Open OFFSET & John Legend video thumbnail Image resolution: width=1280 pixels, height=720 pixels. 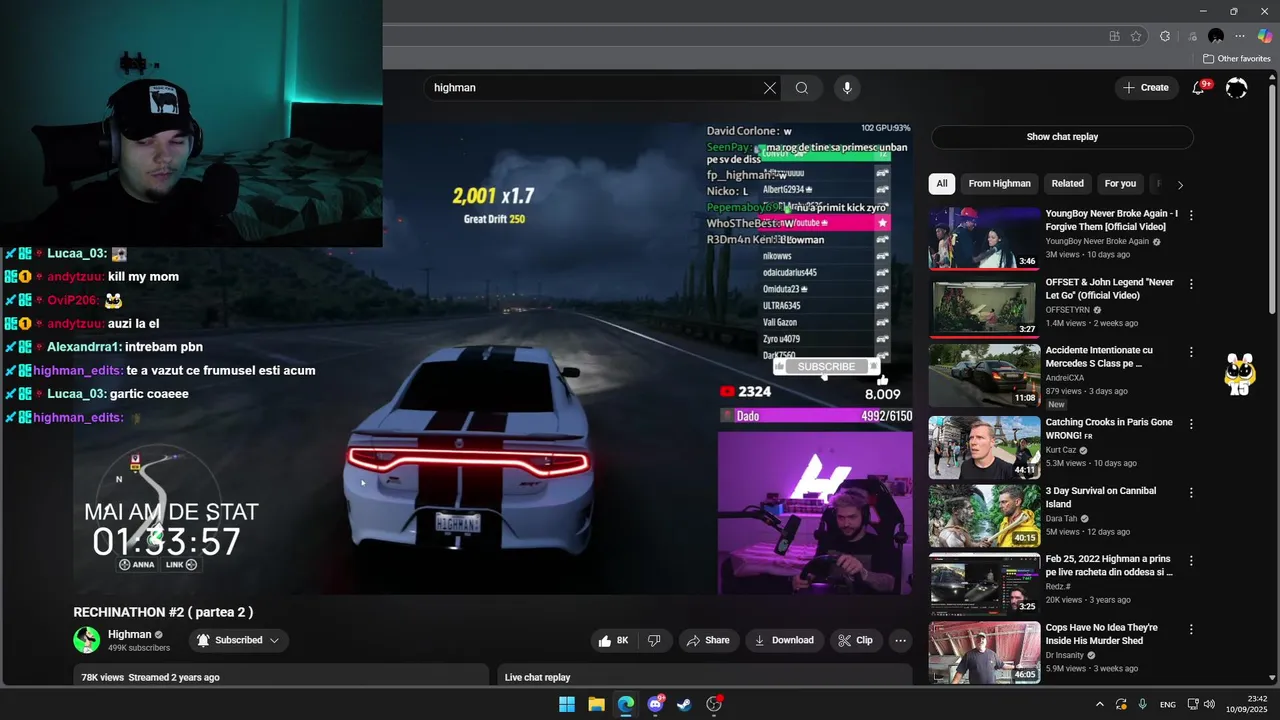click(984, 307)
